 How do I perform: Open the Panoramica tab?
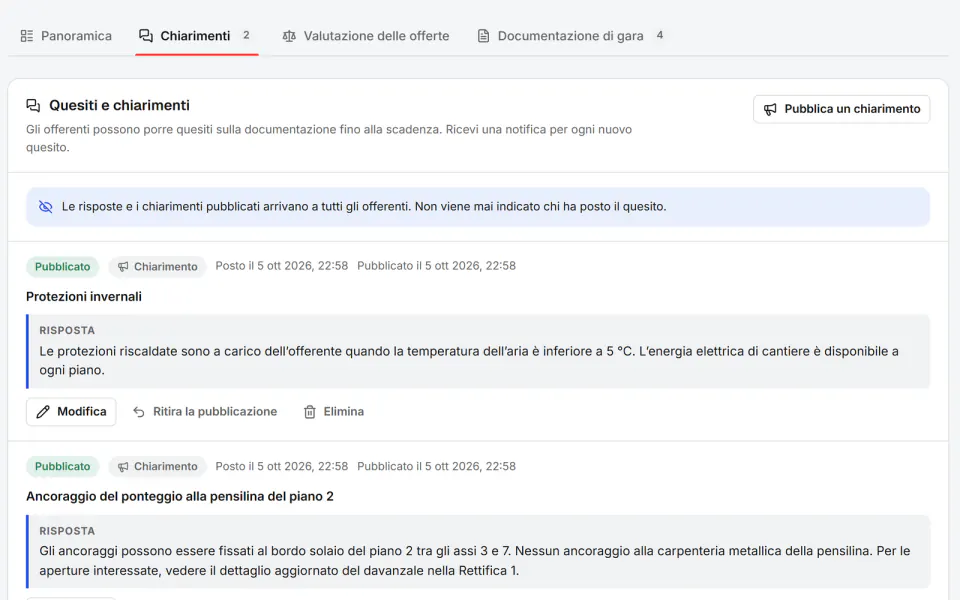(x=66, y=36)
